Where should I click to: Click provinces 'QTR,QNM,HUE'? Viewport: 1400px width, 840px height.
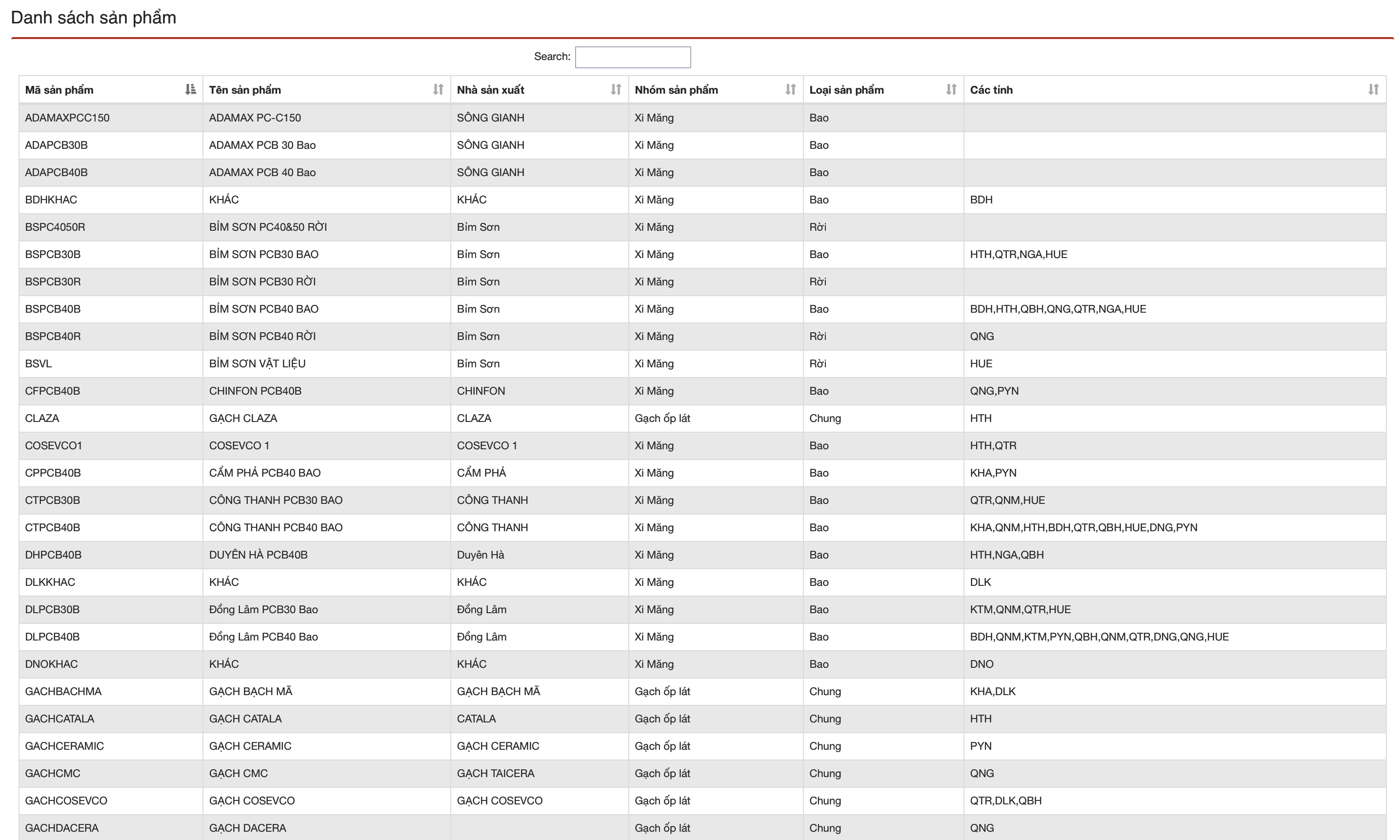(x=1007, y=500)
